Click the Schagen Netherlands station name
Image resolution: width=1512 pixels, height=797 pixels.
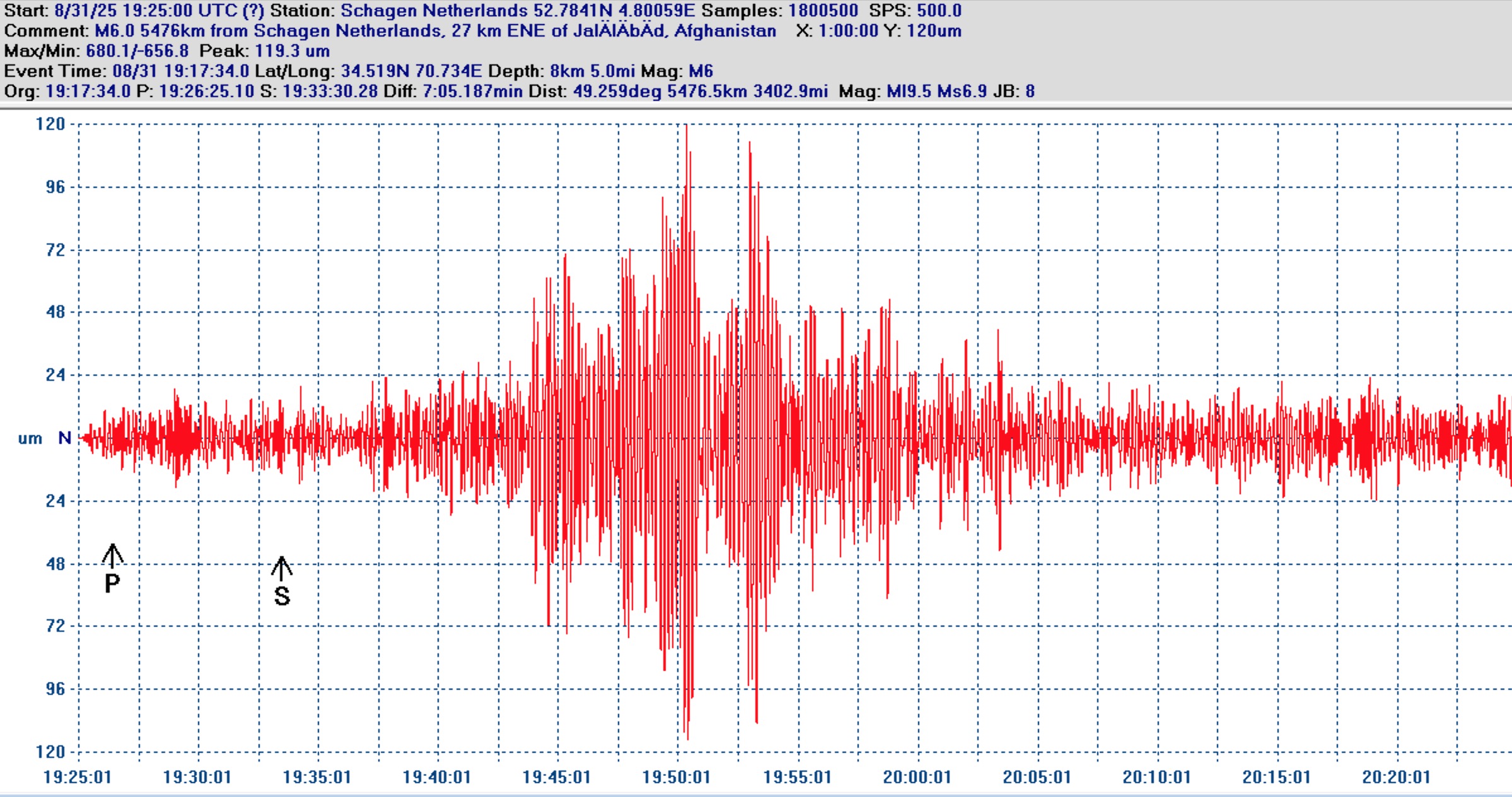434,11
